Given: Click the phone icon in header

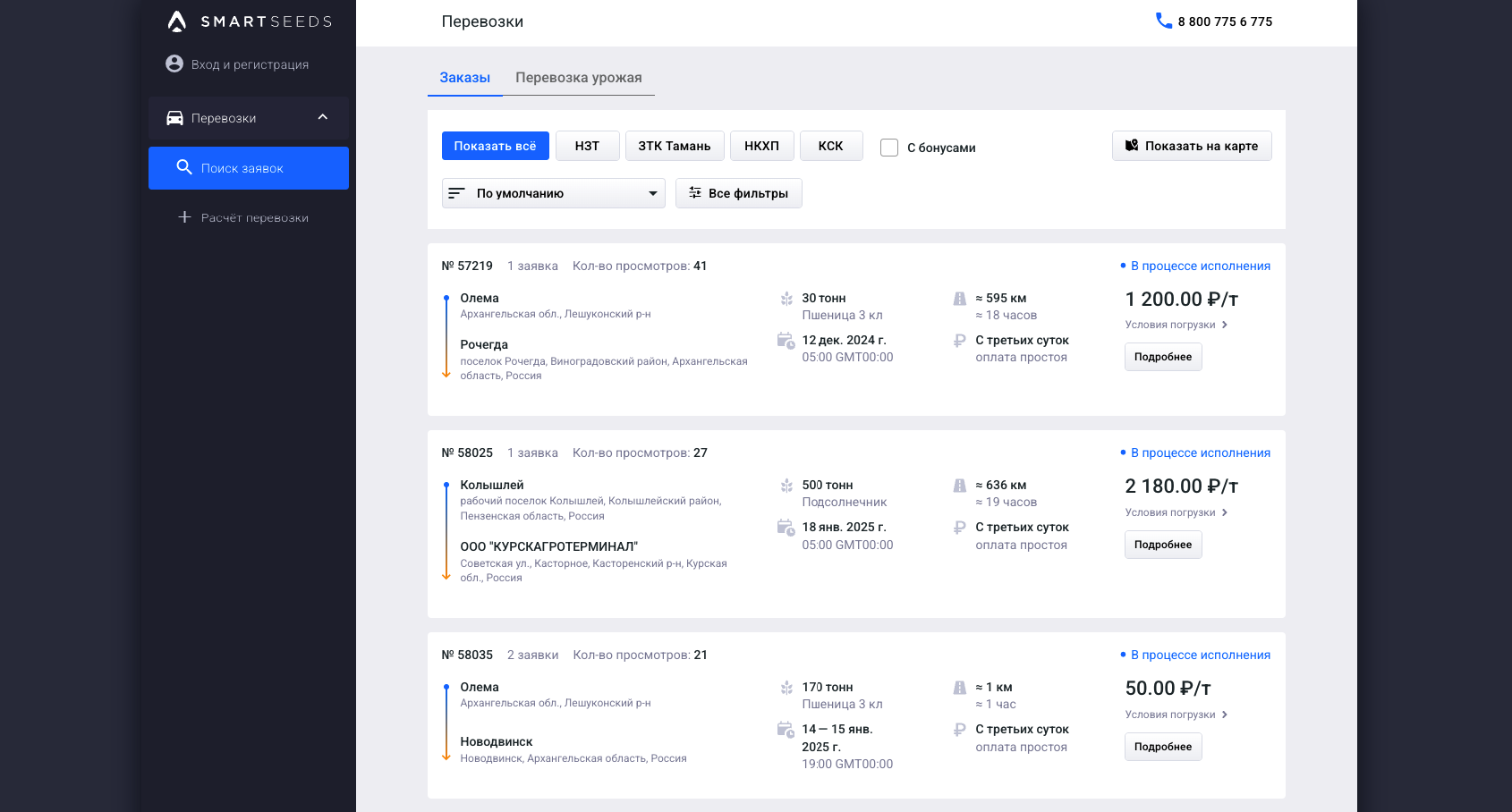Looking at the screenshot, I should (1163, 21).
